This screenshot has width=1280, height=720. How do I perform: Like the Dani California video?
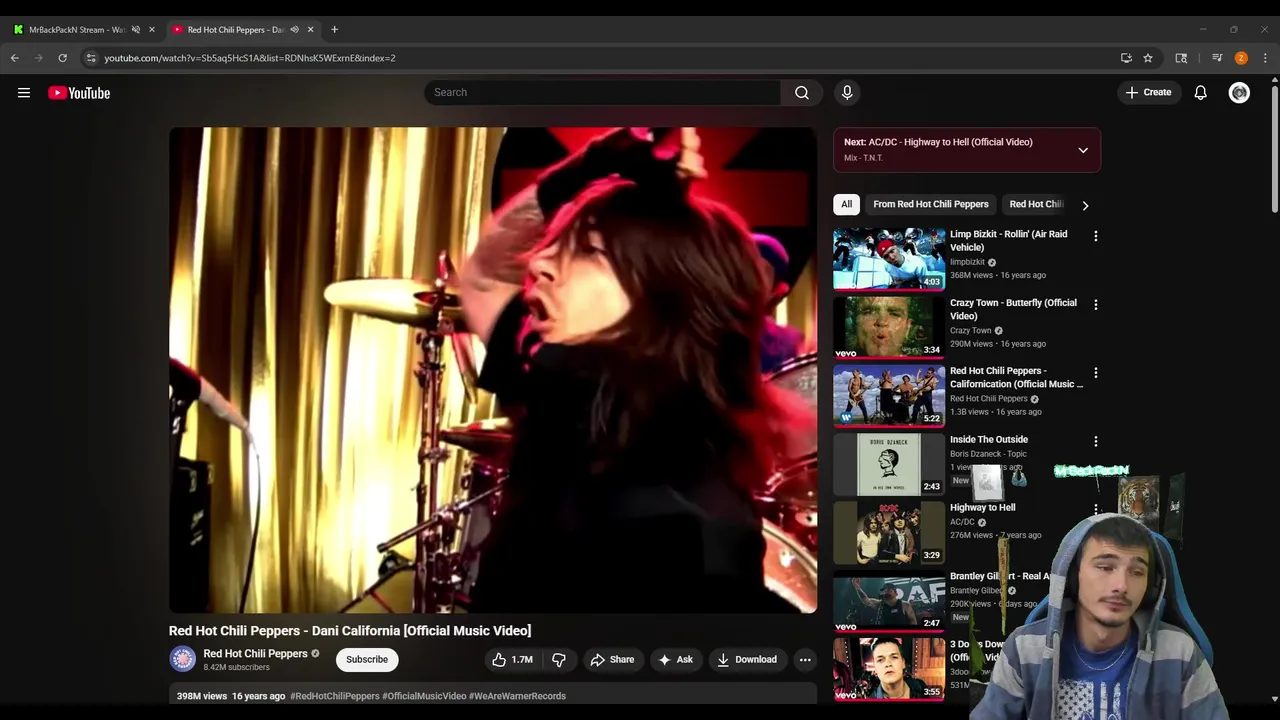pos(512,660)
